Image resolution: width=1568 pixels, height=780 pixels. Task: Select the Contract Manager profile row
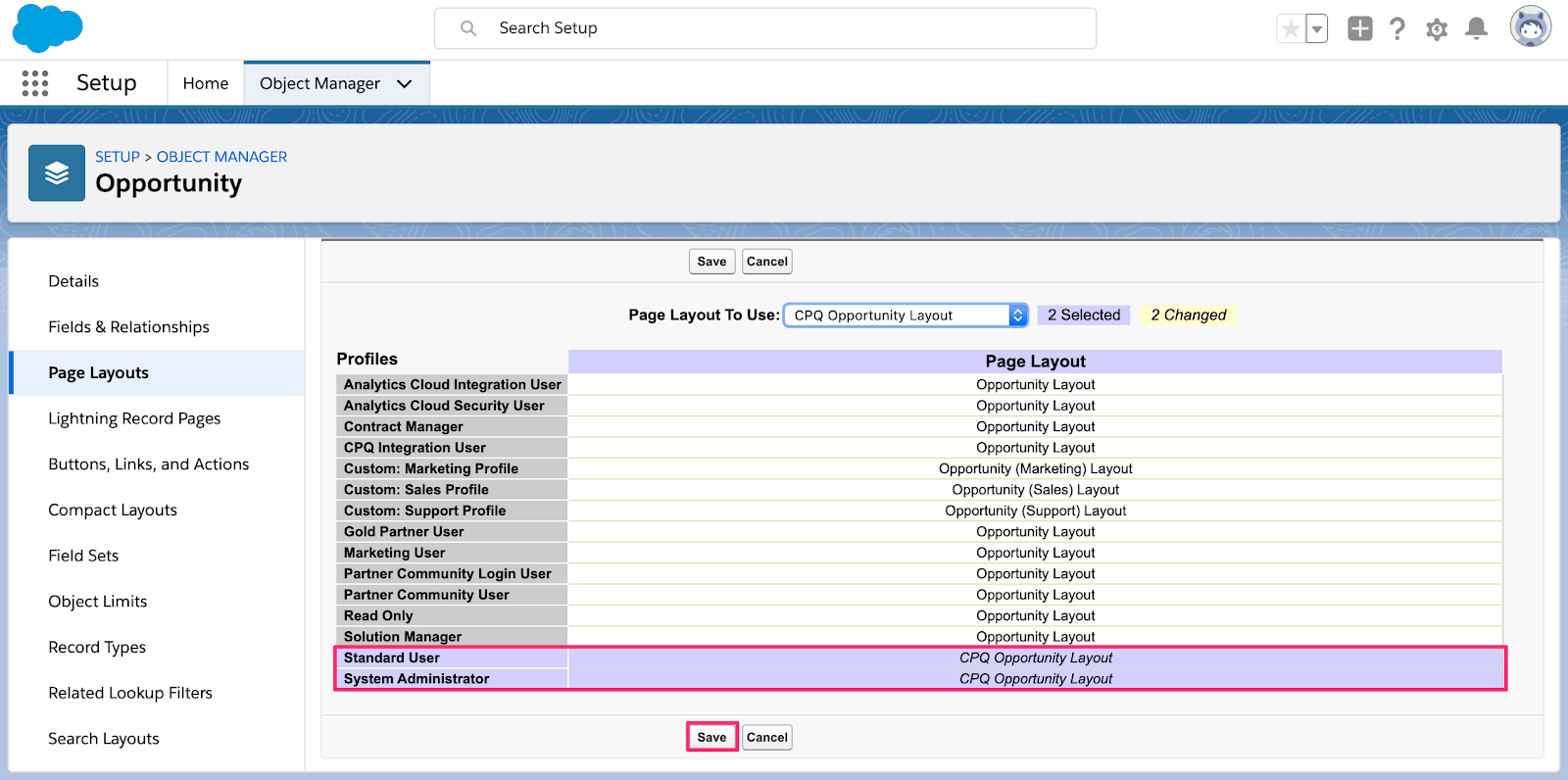[x=452, y=427]
